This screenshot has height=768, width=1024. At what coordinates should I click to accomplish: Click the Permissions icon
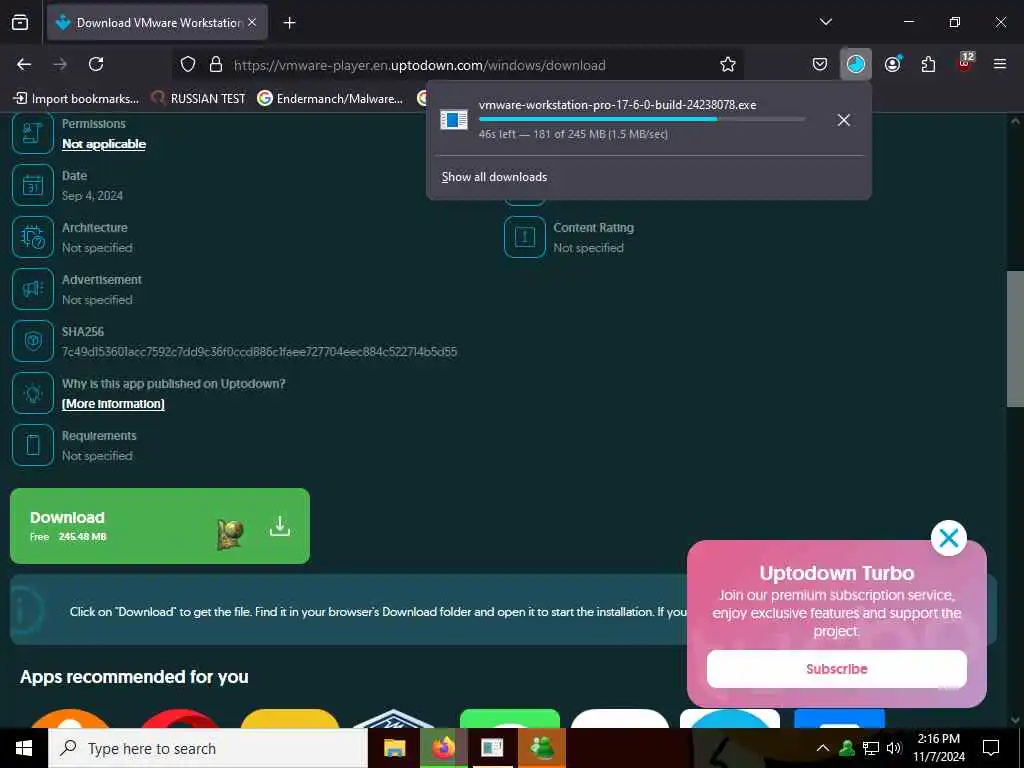[x=33, y=133]
